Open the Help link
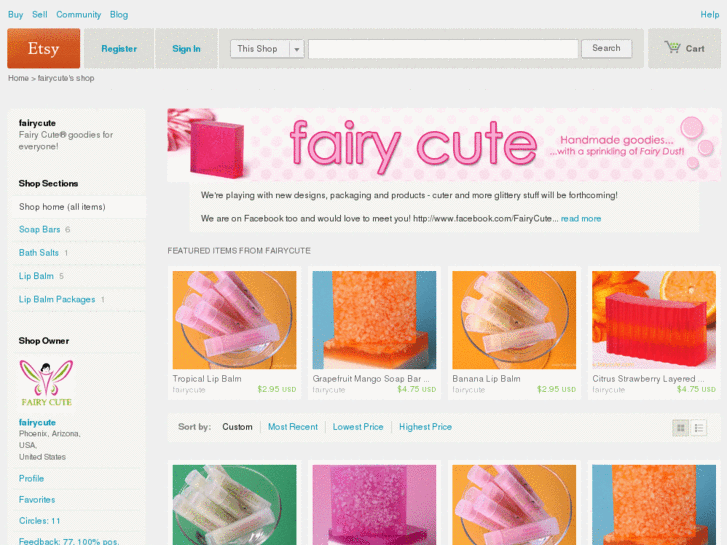Viewport: 727px width, 545px height. (709, 14)
